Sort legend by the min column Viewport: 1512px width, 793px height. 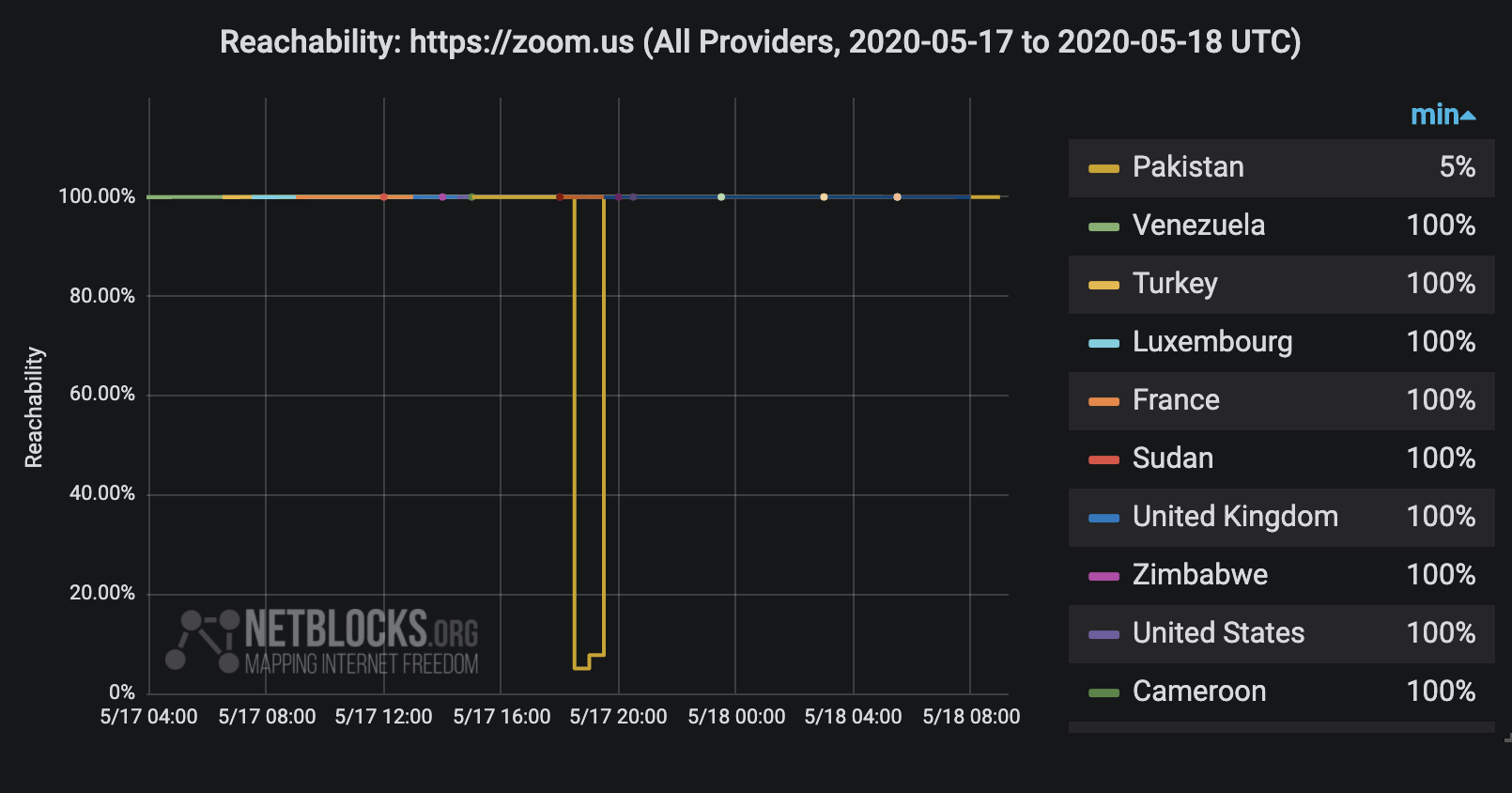[1434, 115]
